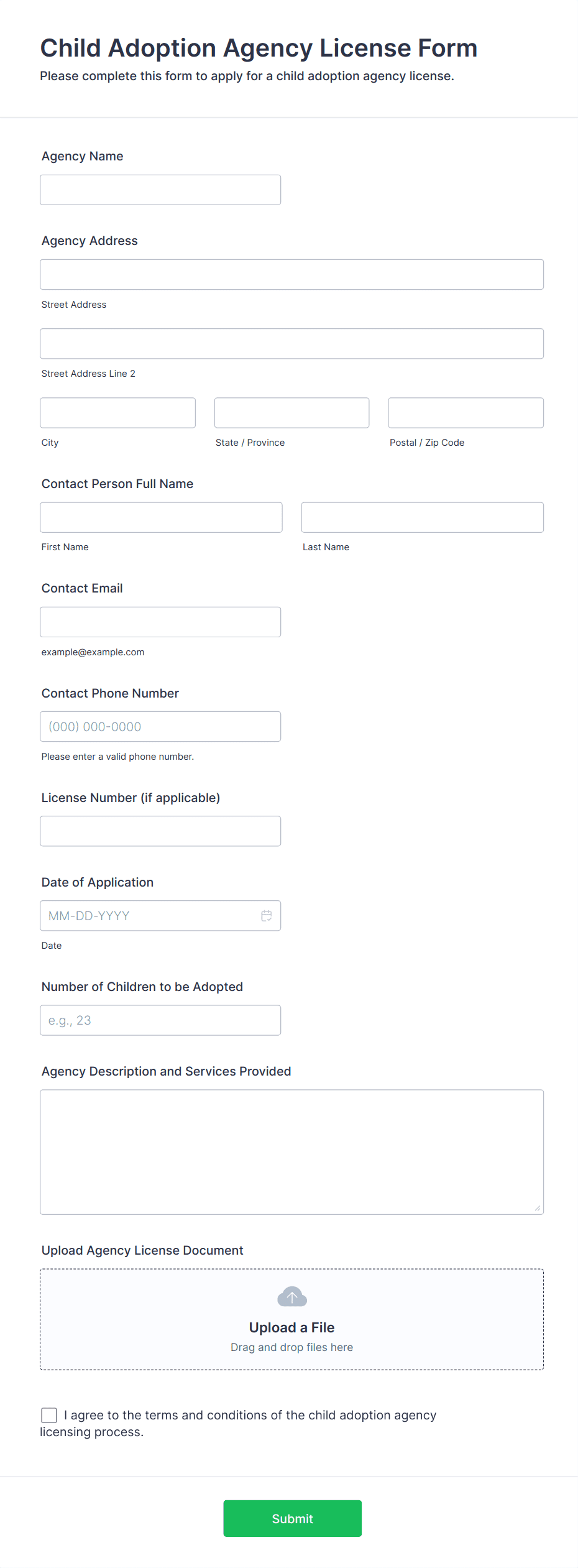Image resolution: width=578 pixels, height=1568 pixels.
Task: Open the date picker calendar icon
Action: click(267, 916)
